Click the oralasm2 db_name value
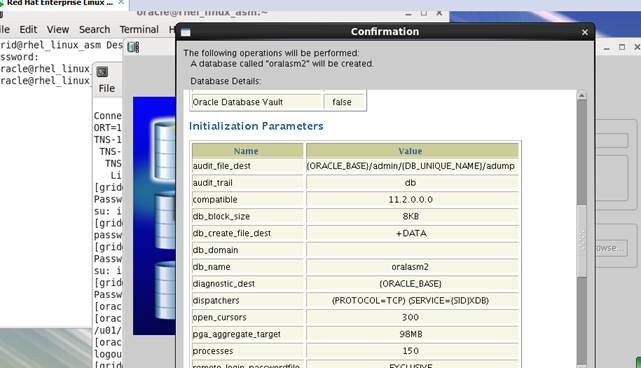Screen dimensions: 641x368 (410, 267)
